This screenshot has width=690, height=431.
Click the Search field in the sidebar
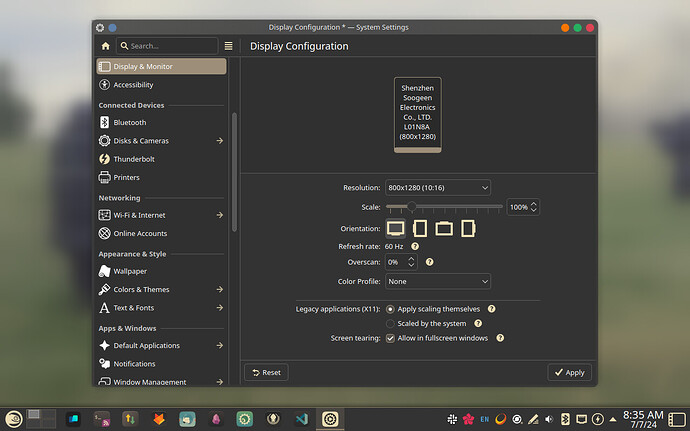click(166, 46)
